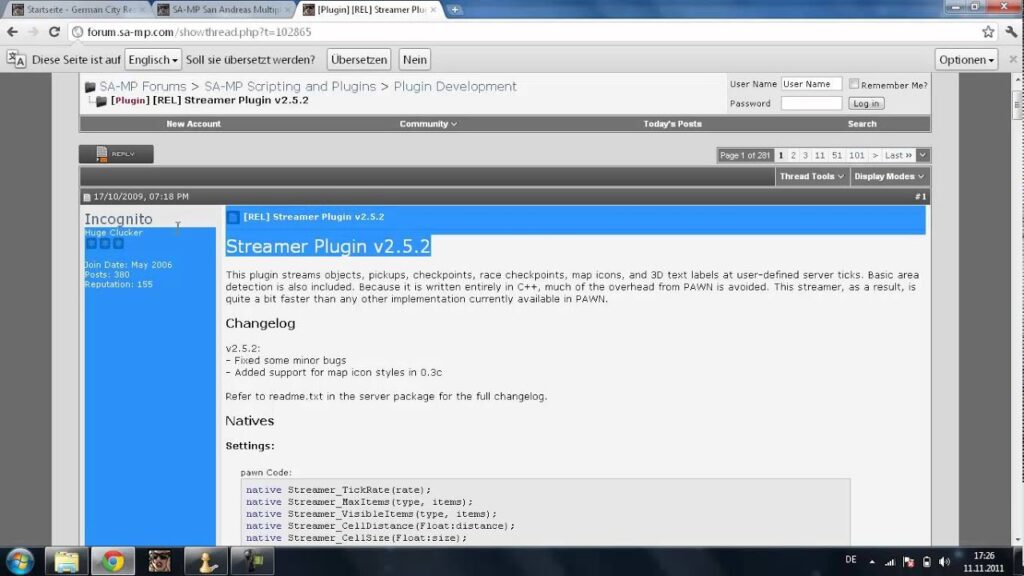Go back with the browser back arrow

(12, 32)
